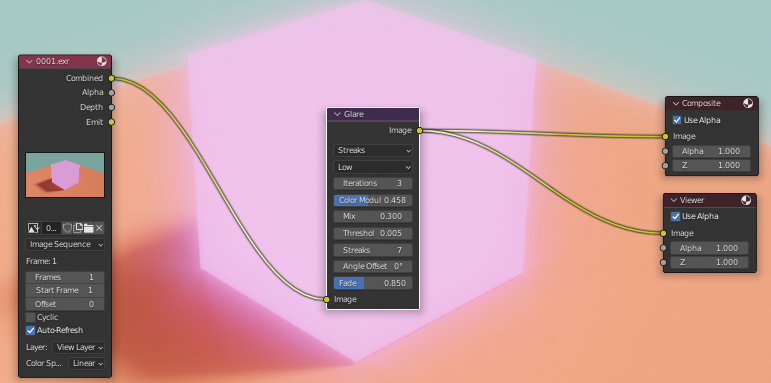The image size is (771, 383).
Task: Open image file via folder icon
Action: click(89, 228)
